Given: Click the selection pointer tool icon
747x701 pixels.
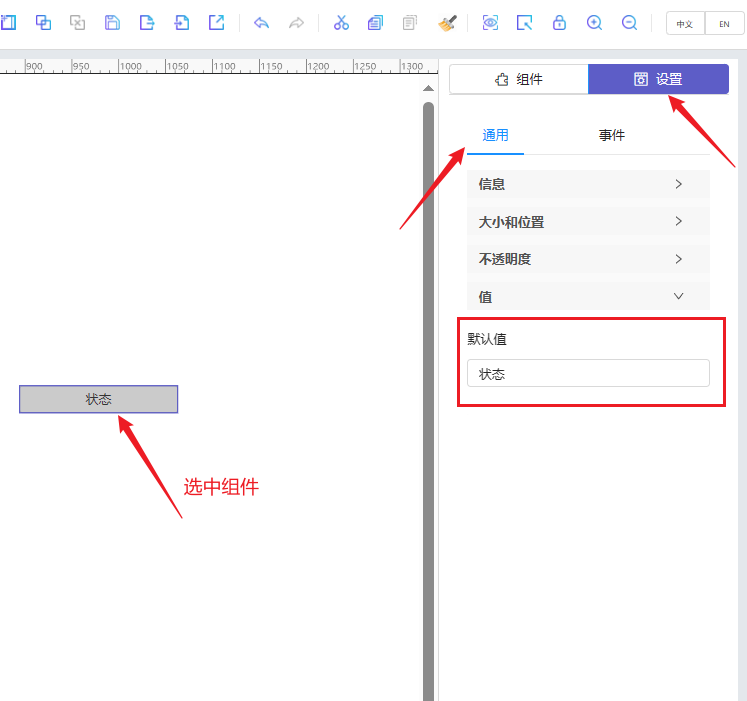Looking at the screenshot, I should (x=525, y=22).
